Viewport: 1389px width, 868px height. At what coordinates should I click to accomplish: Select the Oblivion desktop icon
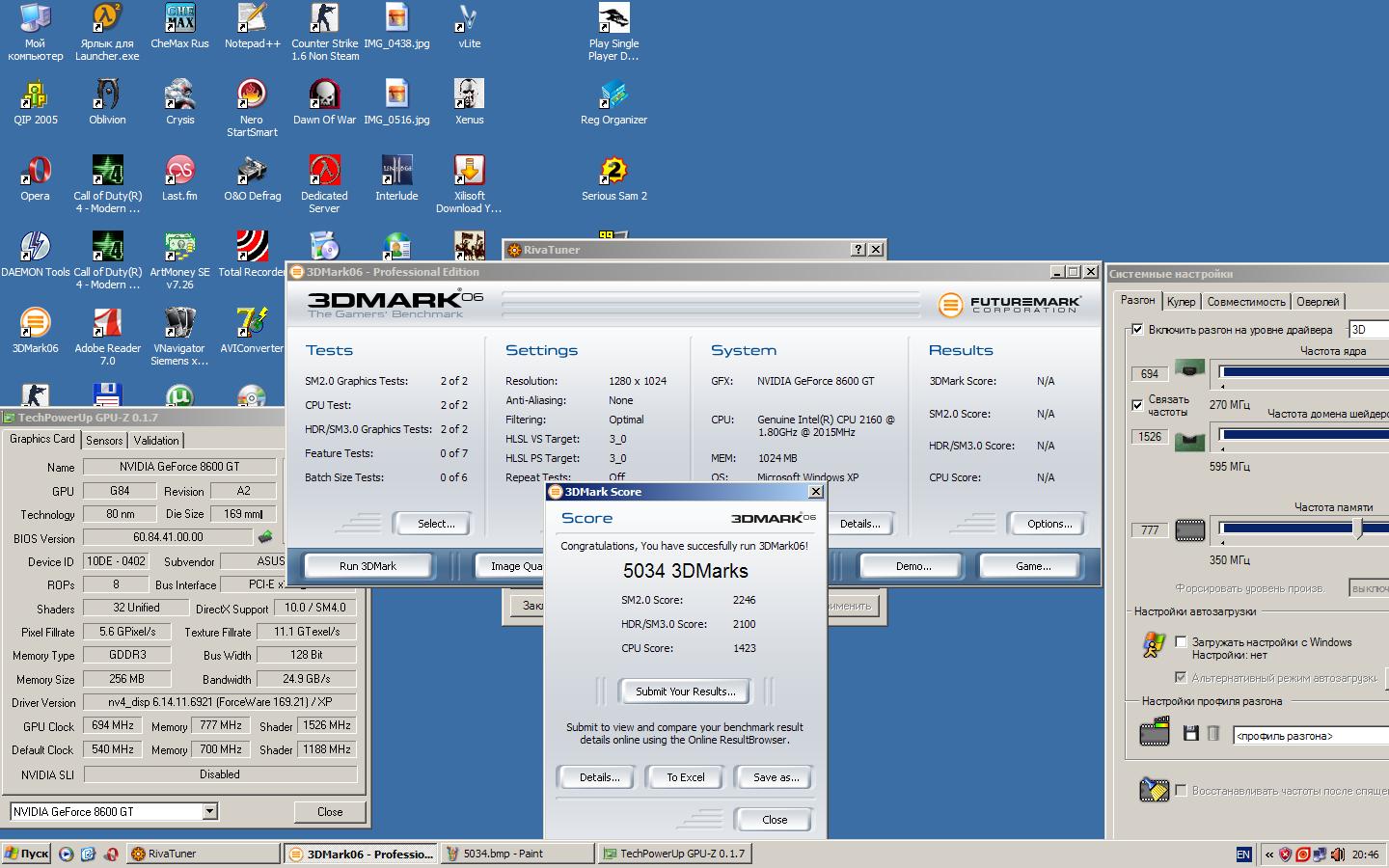[107, 101]
